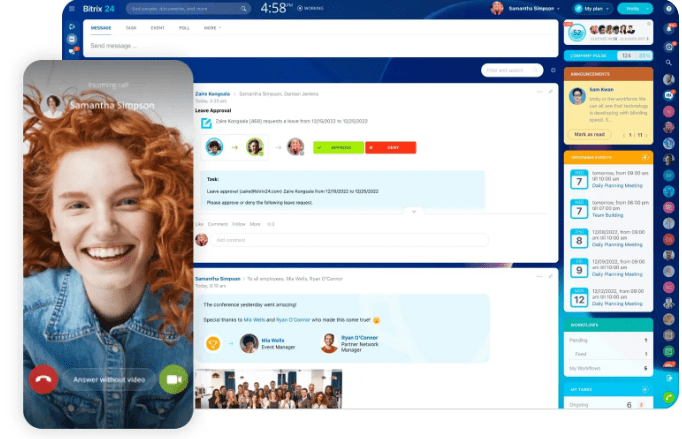The height and width of the screenshot is (439, 682).
Task: Decline the incoming call with red phone button
Action: coord(43,379)
